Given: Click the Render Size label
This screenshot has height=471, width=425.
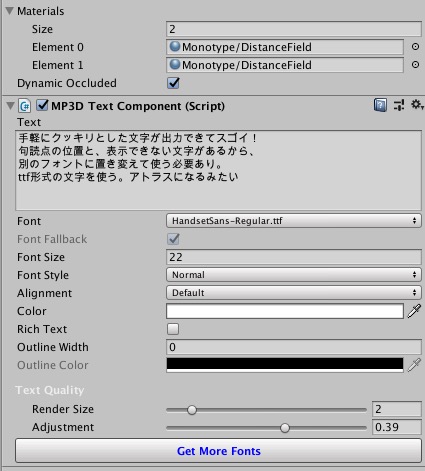Looking at the screenshot, I should tap(63, 409).
